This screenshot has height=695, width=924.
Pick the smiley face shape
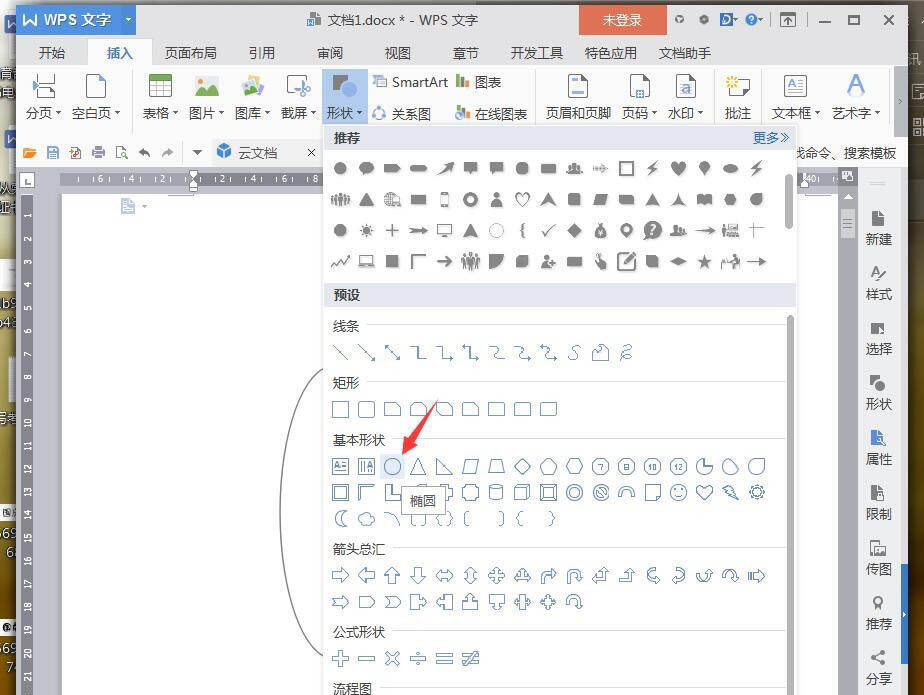click(678, 492)
